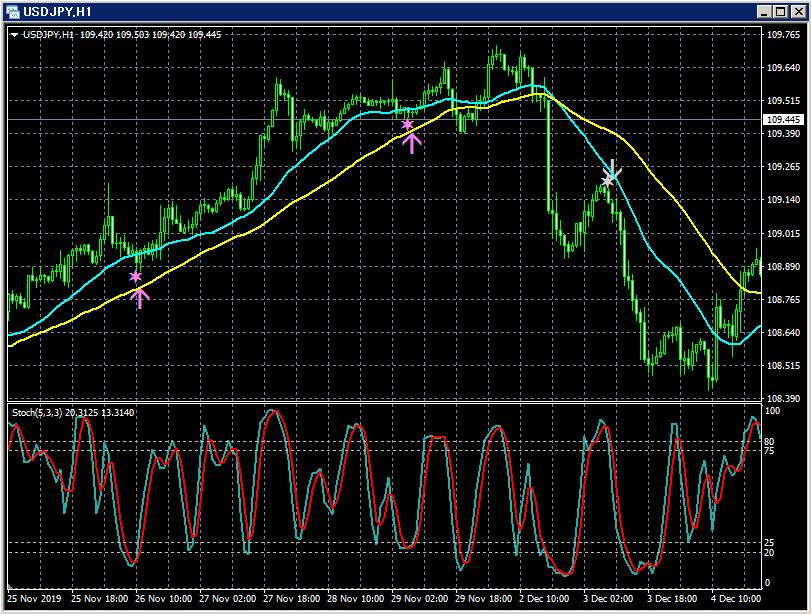The height and width of the screenshot is (614, 811).
Task: Maximize the USDJPY,H1 chart window
Action: [x=781, y=11]
